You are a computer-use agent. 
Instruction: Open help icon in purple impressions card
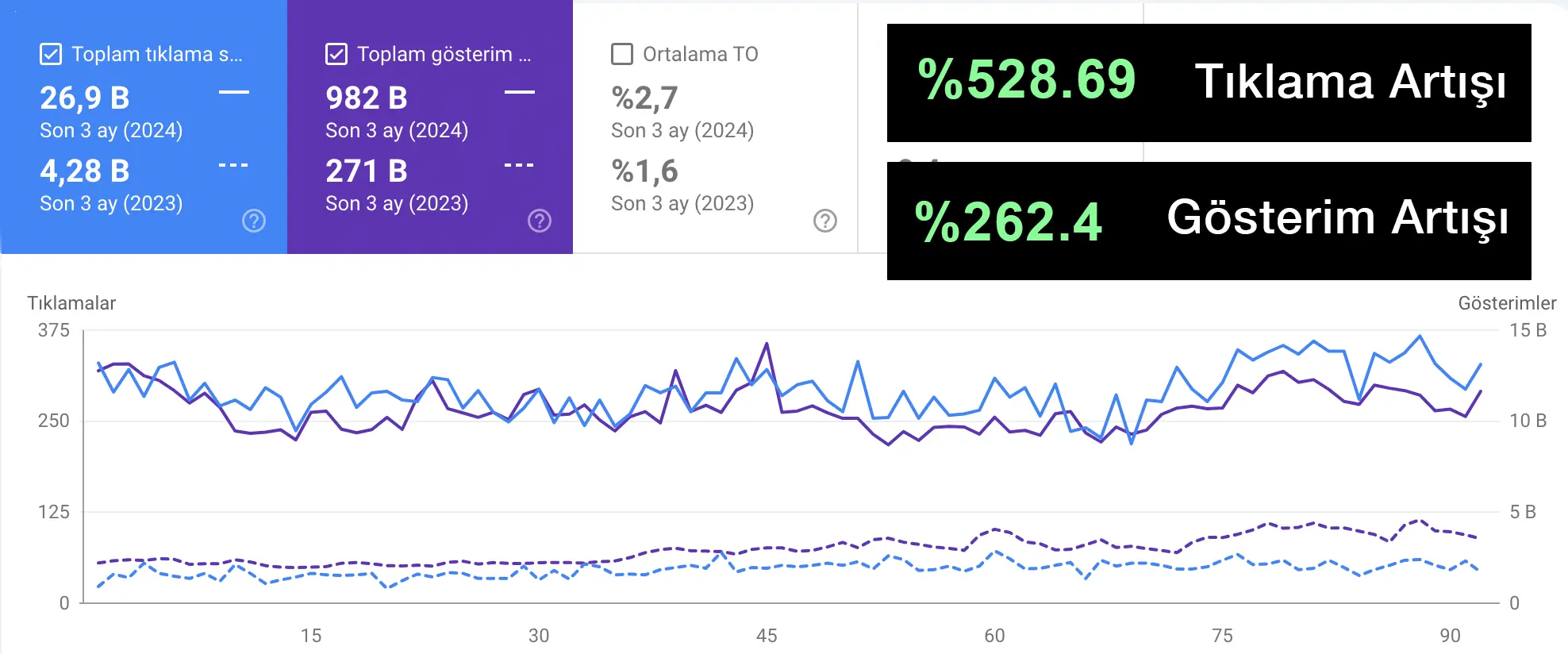point(540,221)
